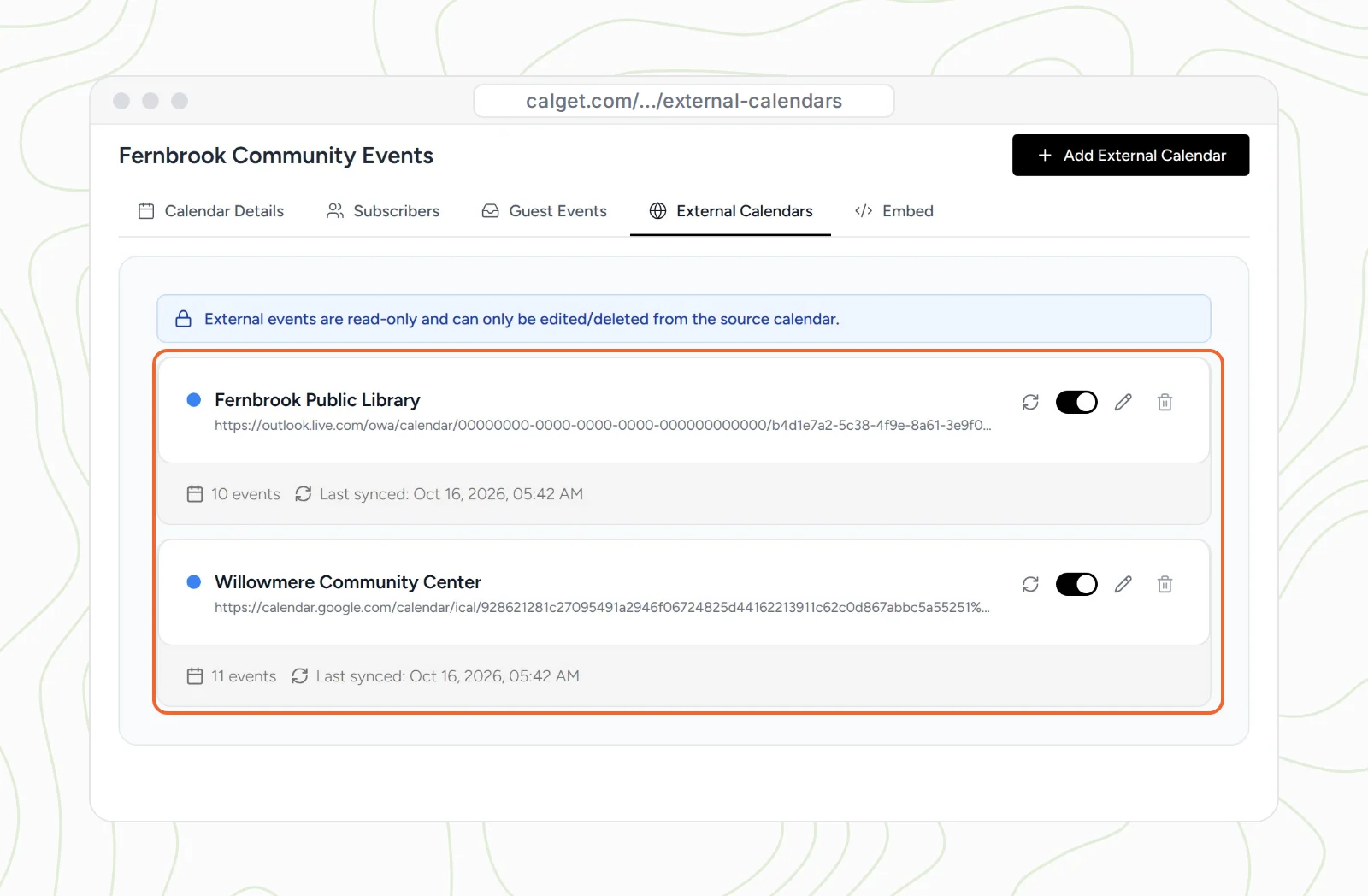Click the Fernbrook Public Library outlook URL
The width and height of the screenshot is (1368, 896).
pyautogui.click(x=603, y=425)
